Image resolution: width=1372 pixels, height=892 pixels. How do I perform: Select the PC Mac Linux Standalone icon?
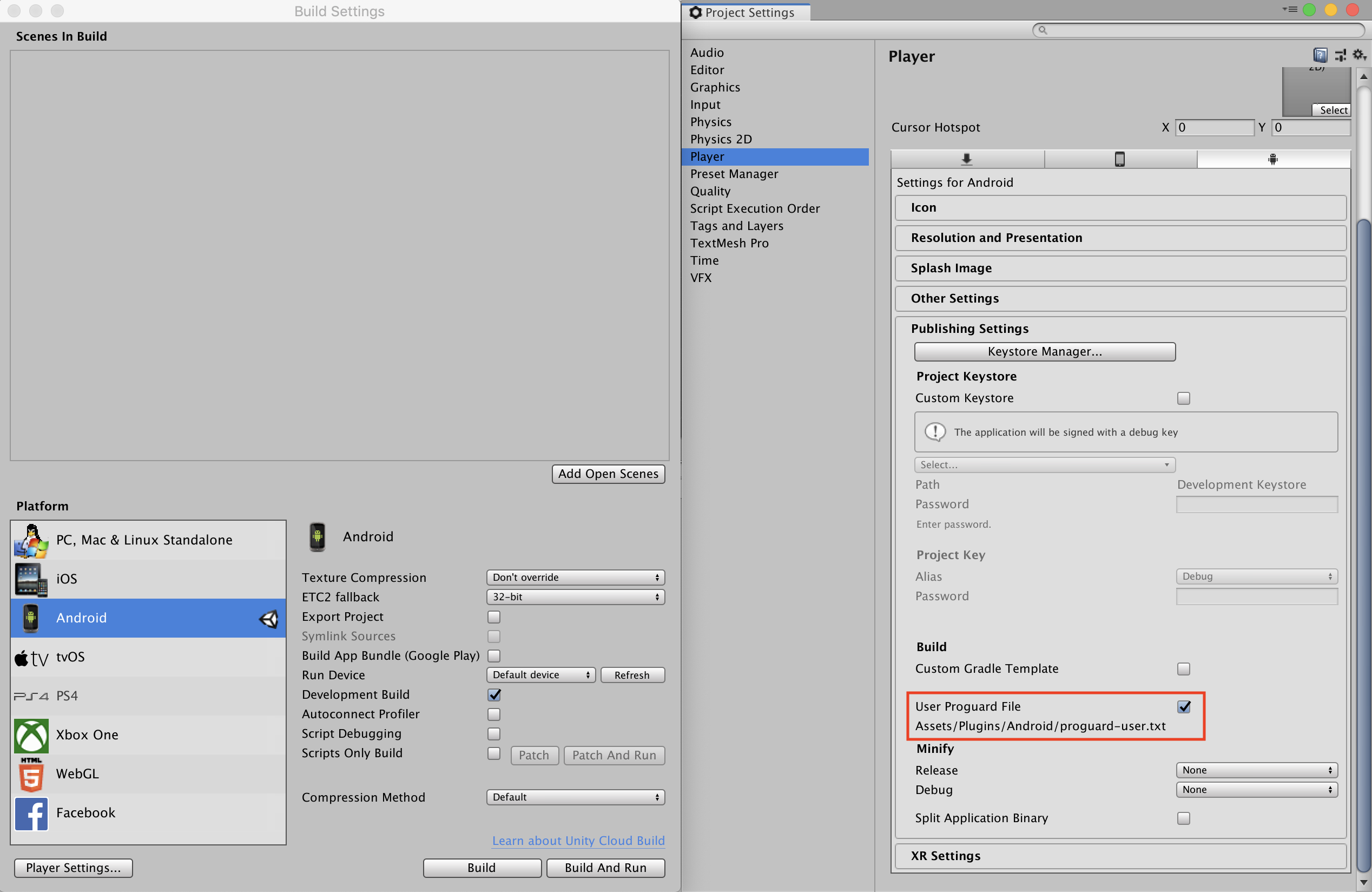[29, 539]
